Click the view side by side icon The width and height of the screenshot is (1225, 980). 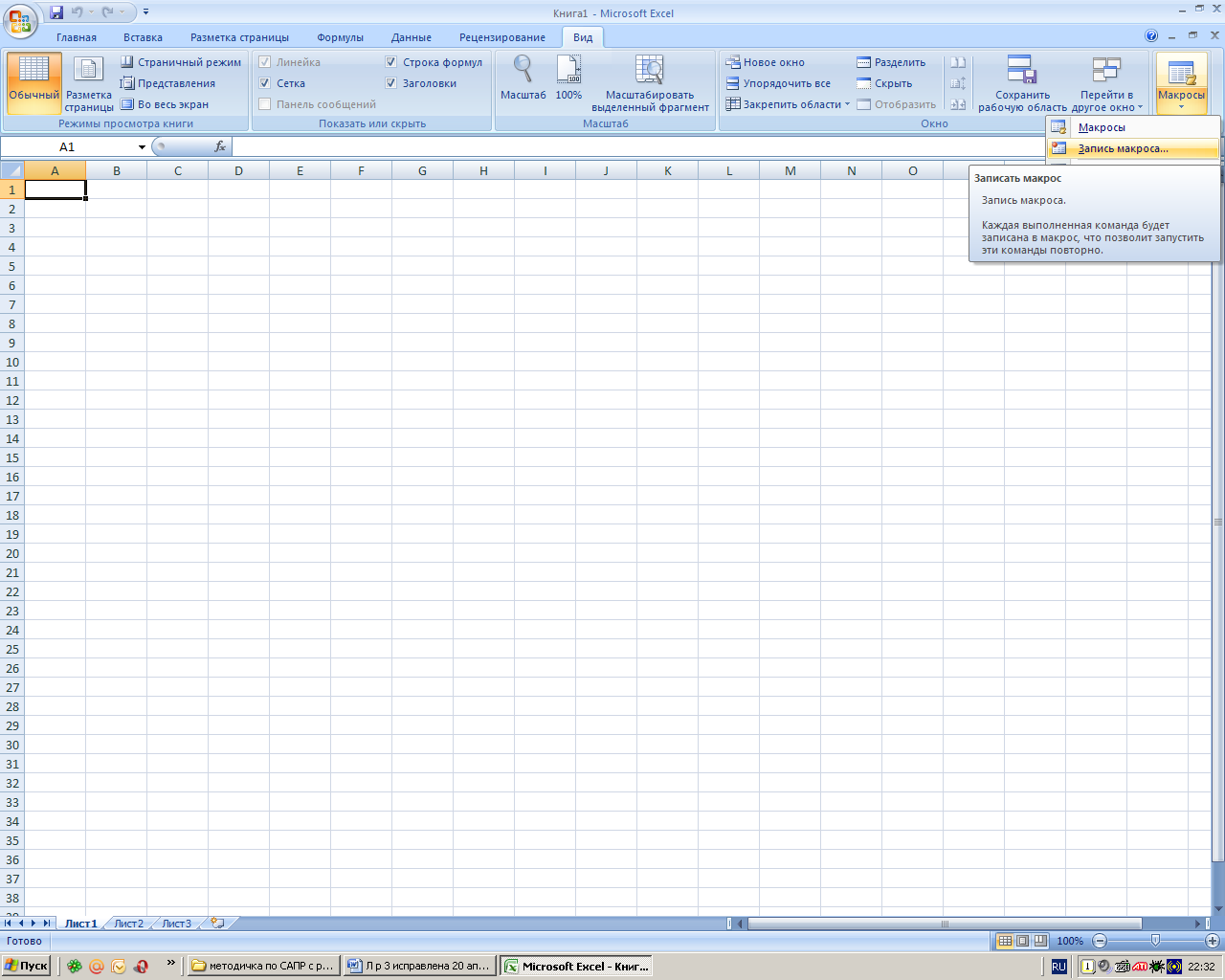958,62
